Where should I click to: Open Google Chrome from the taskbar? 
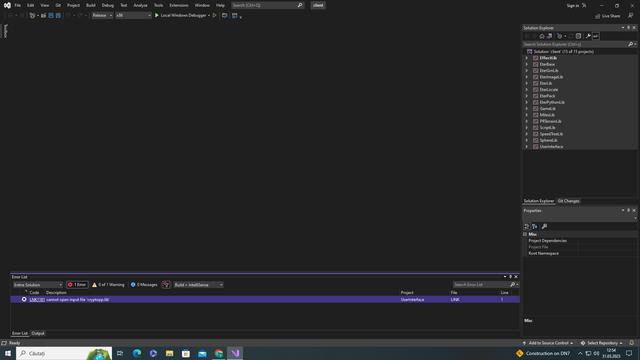219,353
